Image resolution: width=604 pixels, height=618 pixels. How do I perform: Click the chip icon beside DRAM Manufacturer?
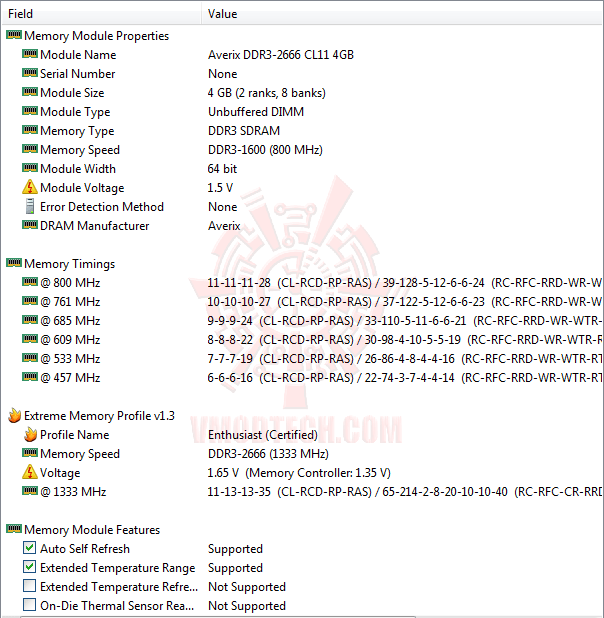(x=30, y=225)
